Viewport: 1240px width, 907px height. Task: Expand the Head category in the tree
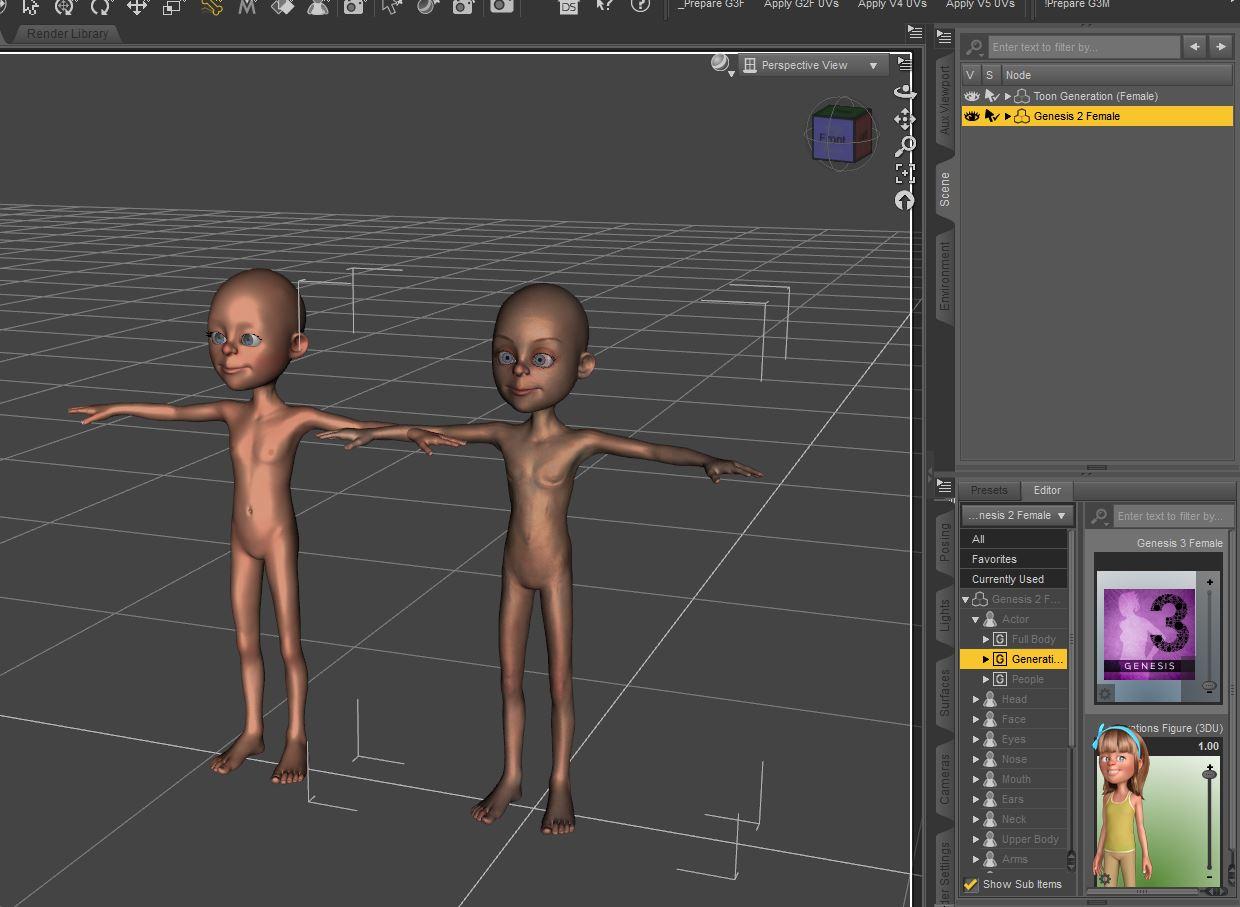click(976, 699)
